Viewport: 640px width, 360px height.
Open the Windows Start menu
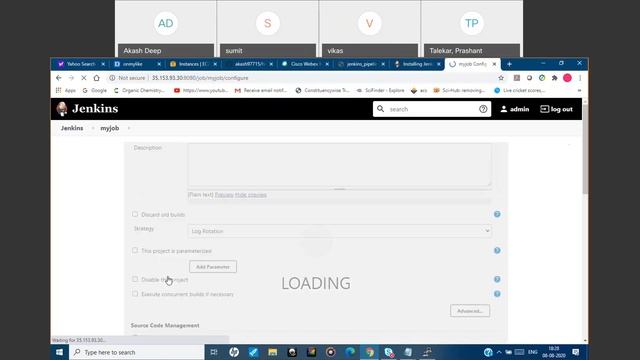60,352
